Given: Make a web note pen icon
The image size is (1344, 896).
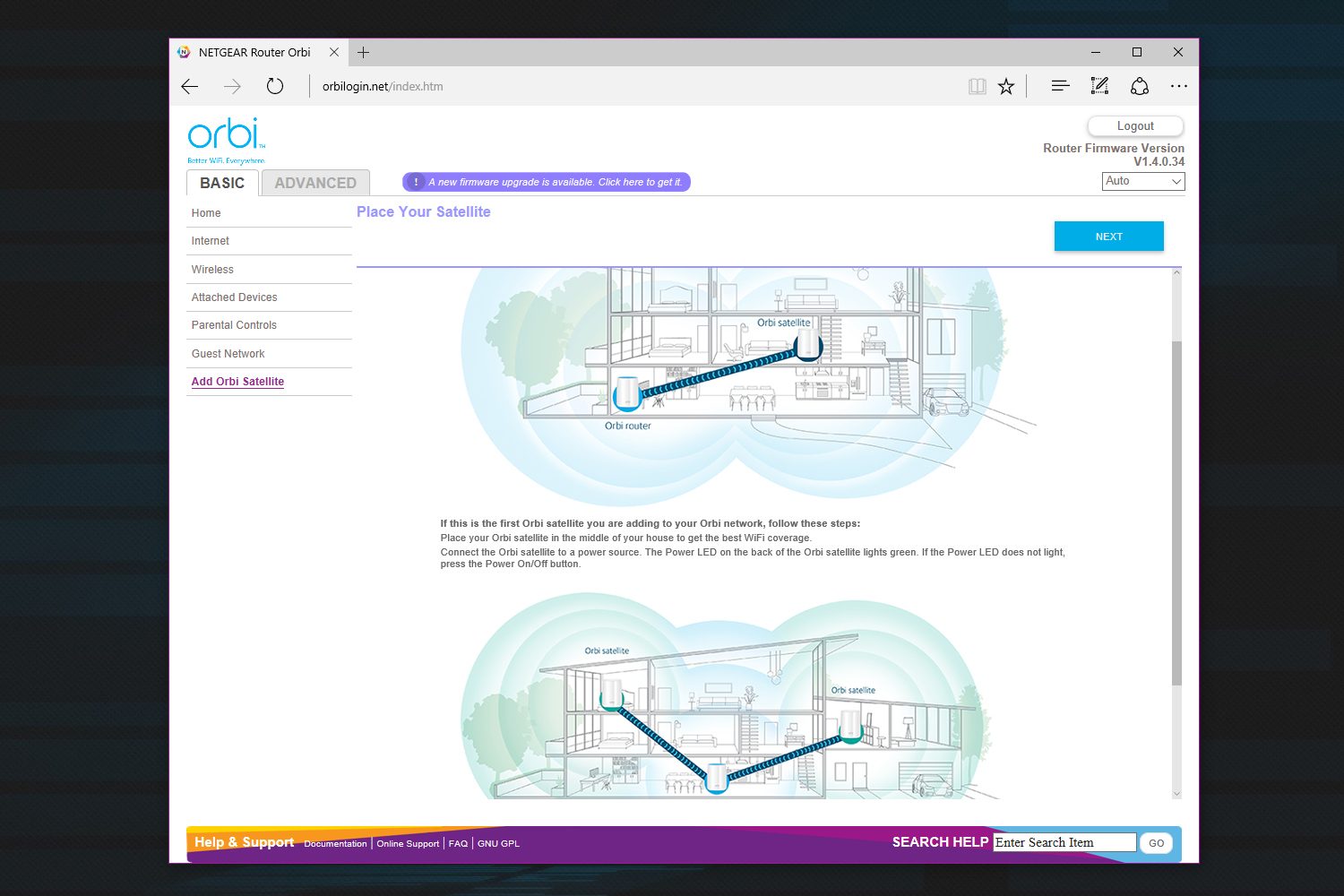Looking at the screenshot, I should pos(1099,86).
